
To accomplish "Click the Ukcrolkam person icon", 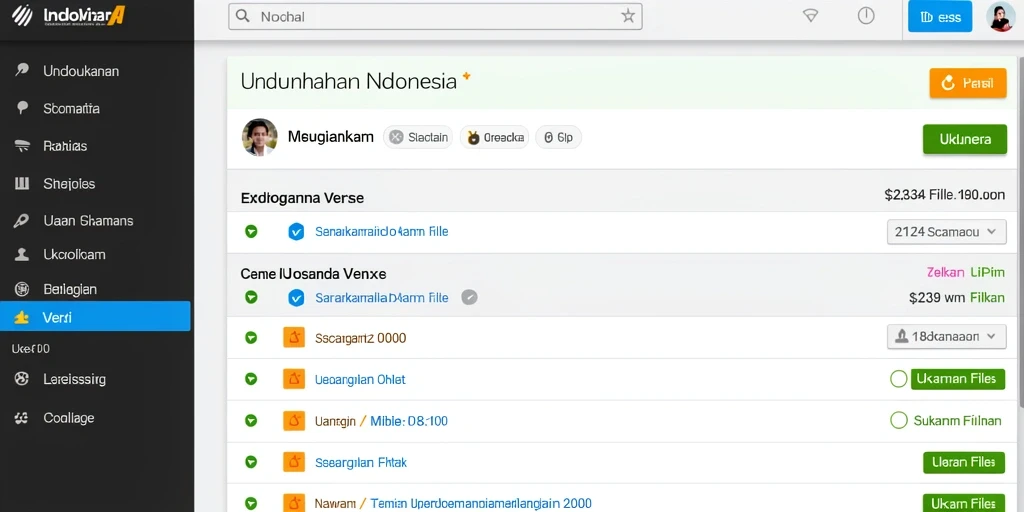I will pyautogui.click(x=22, y=254).
